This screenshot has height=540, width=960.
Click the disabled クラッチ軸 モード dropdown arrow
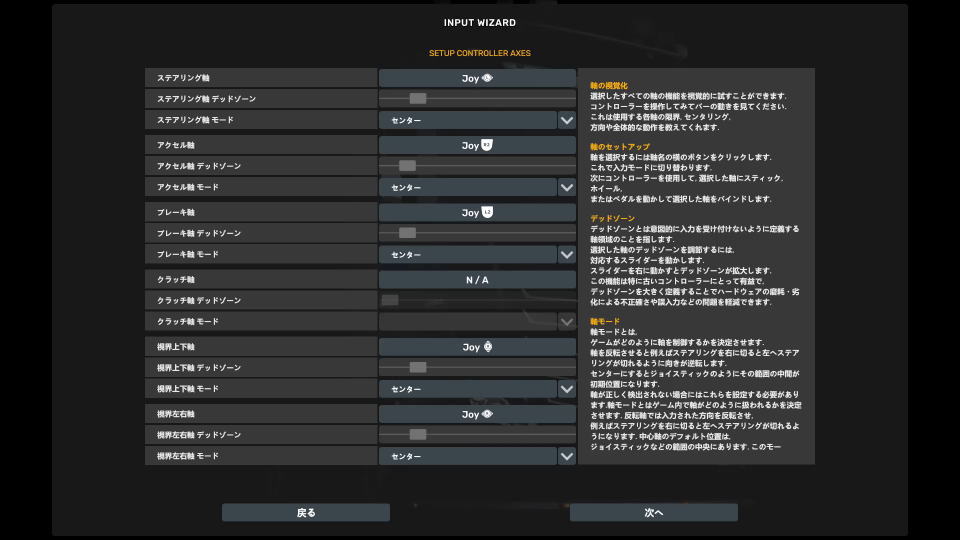pyautogui.click(x=567, y=322)
